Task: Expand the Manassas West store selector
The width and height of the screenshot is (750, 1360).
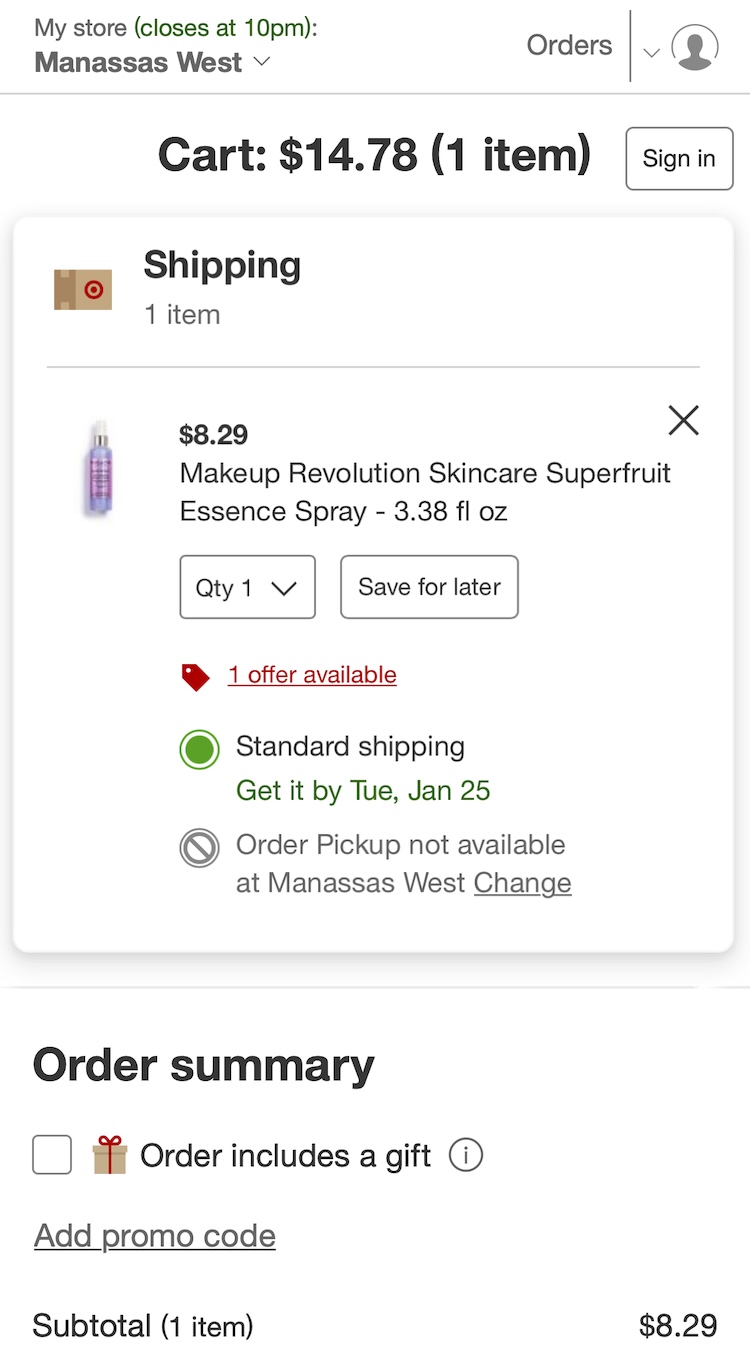Action: click(x=152, y=62)
